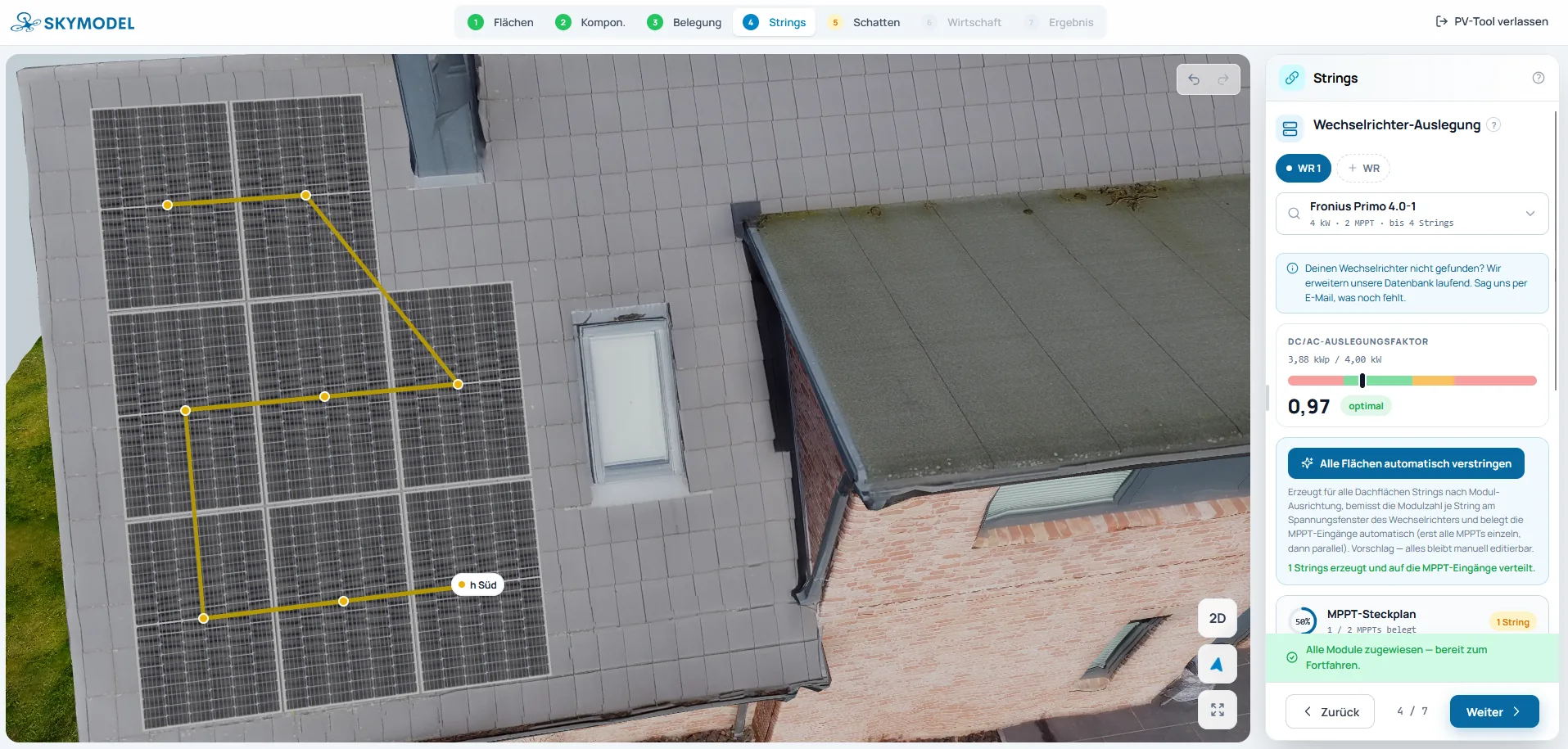Click the SkyModel logo
1568x749 pixels.
(x=72, y=22)
